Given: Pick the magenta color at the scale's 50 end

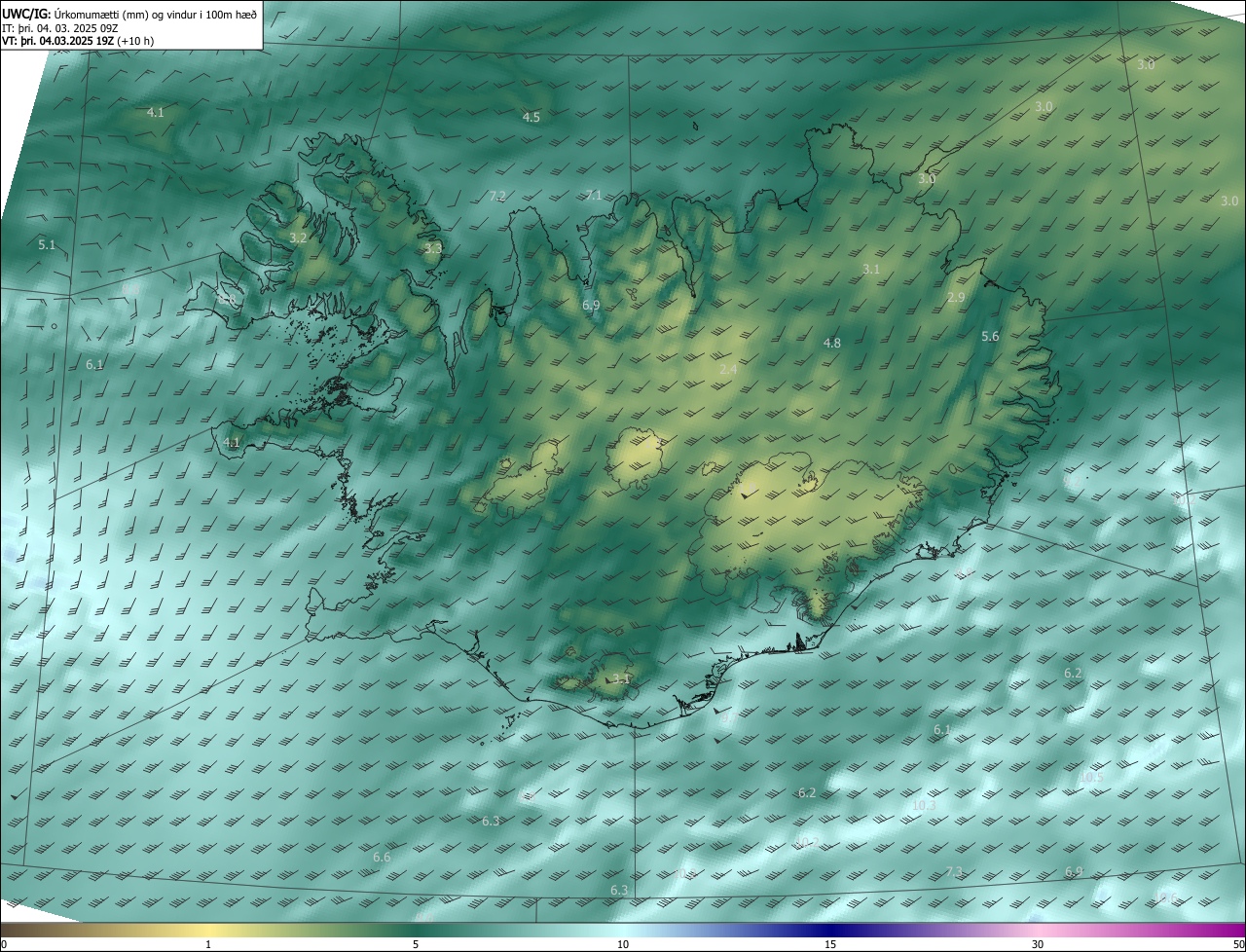Looking at the screenshot, I should coord(1238,930).
